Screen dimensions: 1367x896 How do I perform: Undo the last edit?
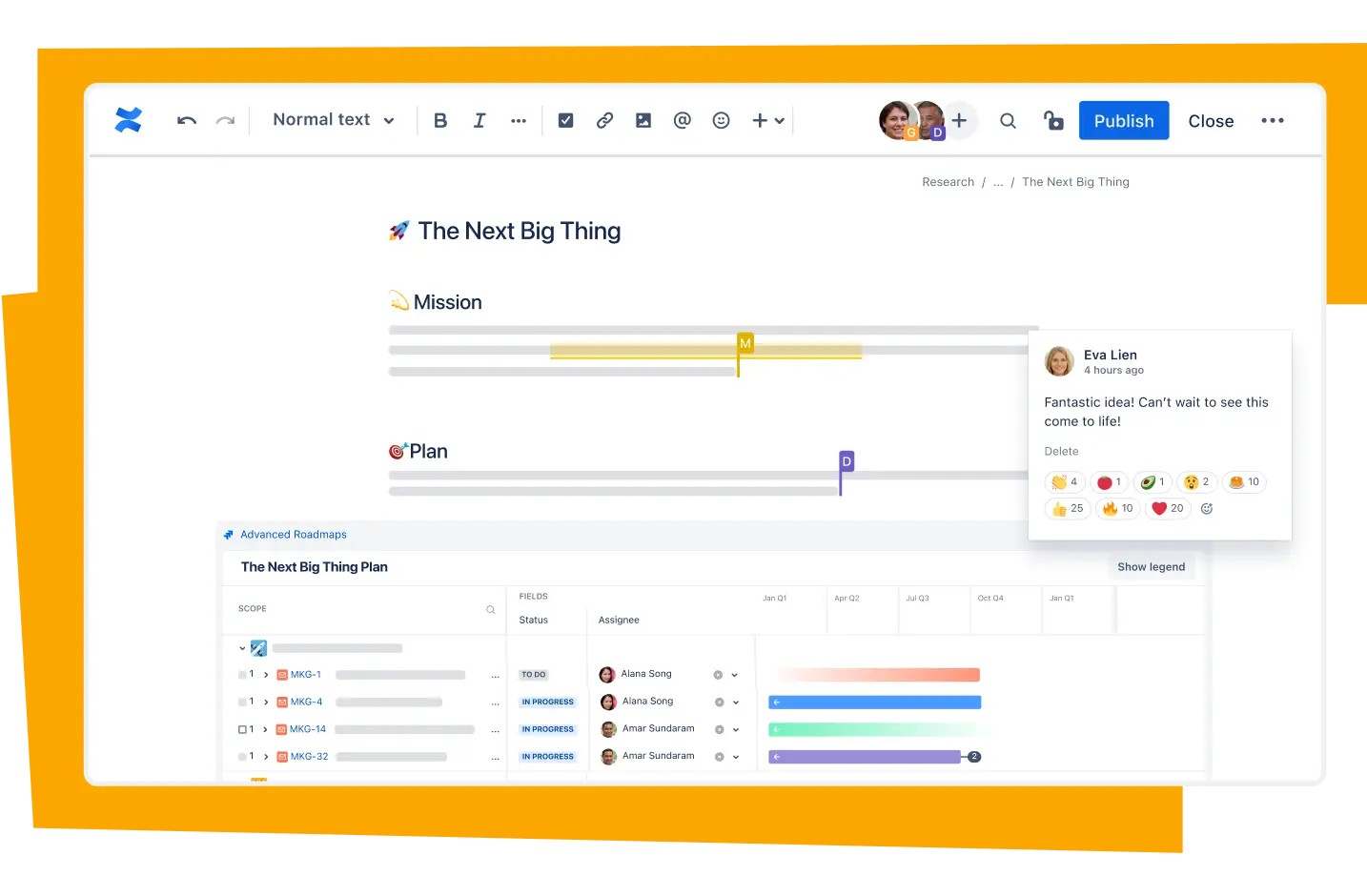(187, 120)
